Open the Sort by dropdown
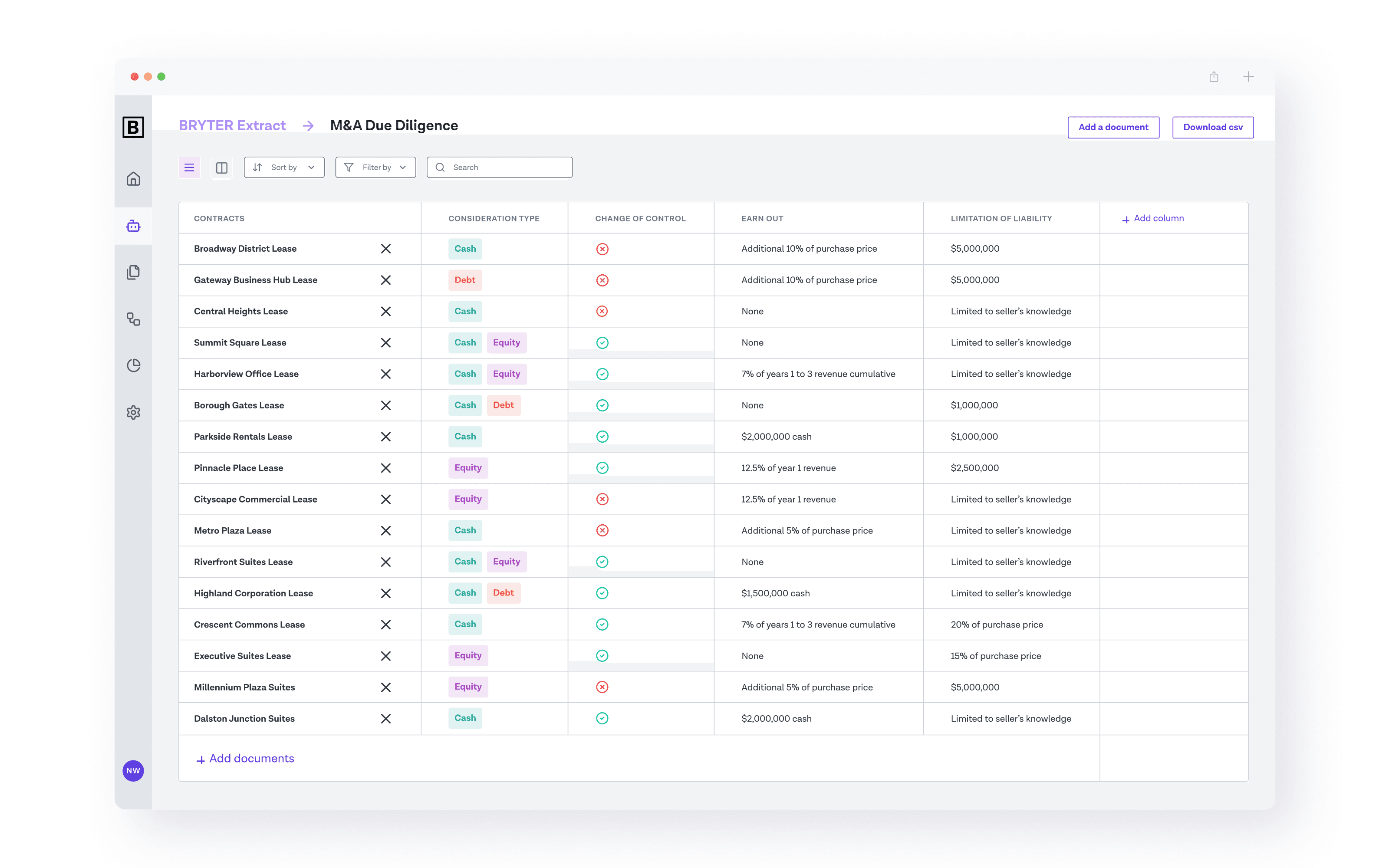This screenshot has width=1389, height=868. [x=284, y=167]
